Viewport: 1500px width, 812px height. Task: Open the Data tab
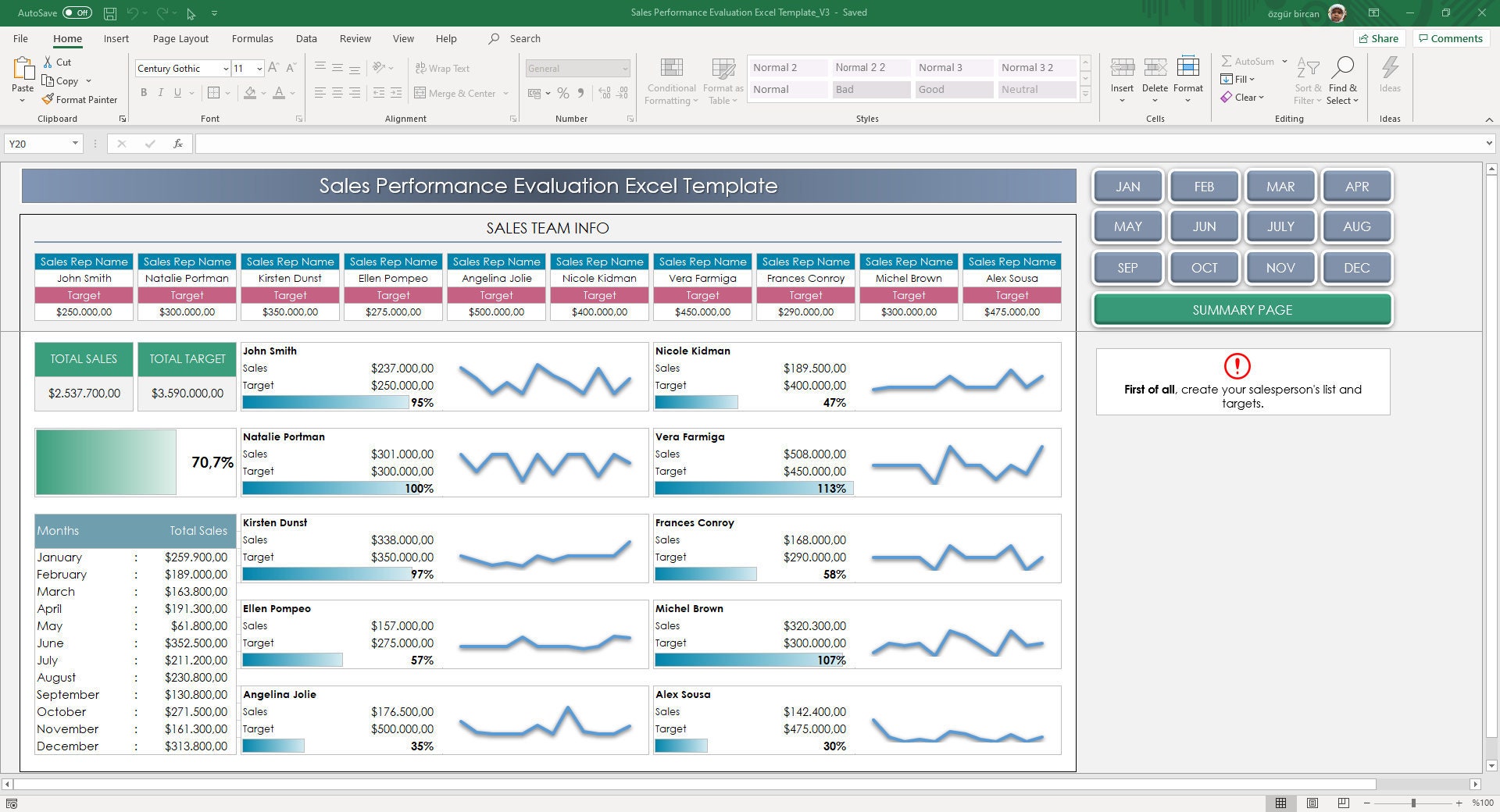click(x=306, y=38)
